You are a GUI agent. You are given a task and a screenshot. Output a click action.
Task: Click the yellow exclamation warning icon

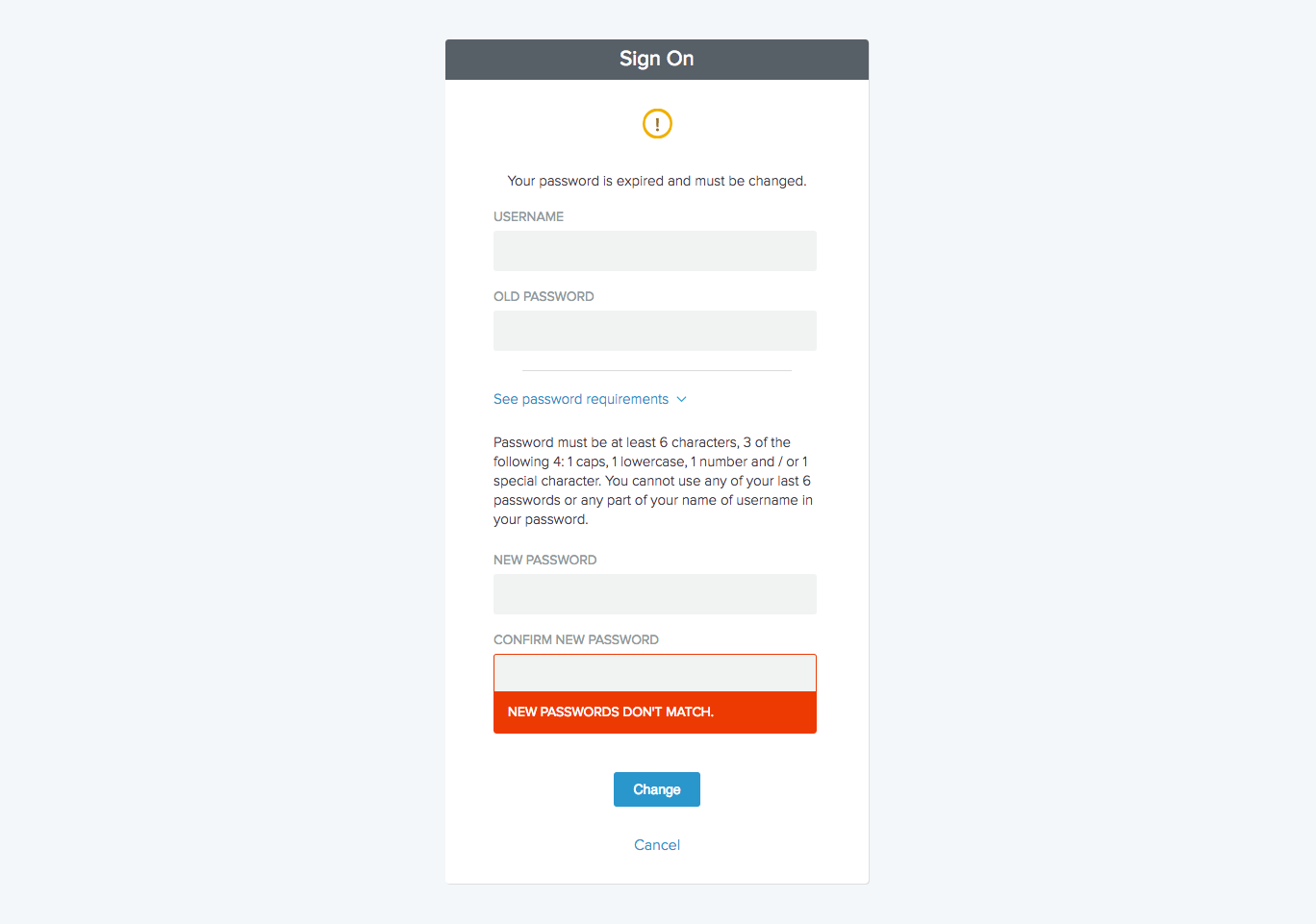tap(657, 124)
